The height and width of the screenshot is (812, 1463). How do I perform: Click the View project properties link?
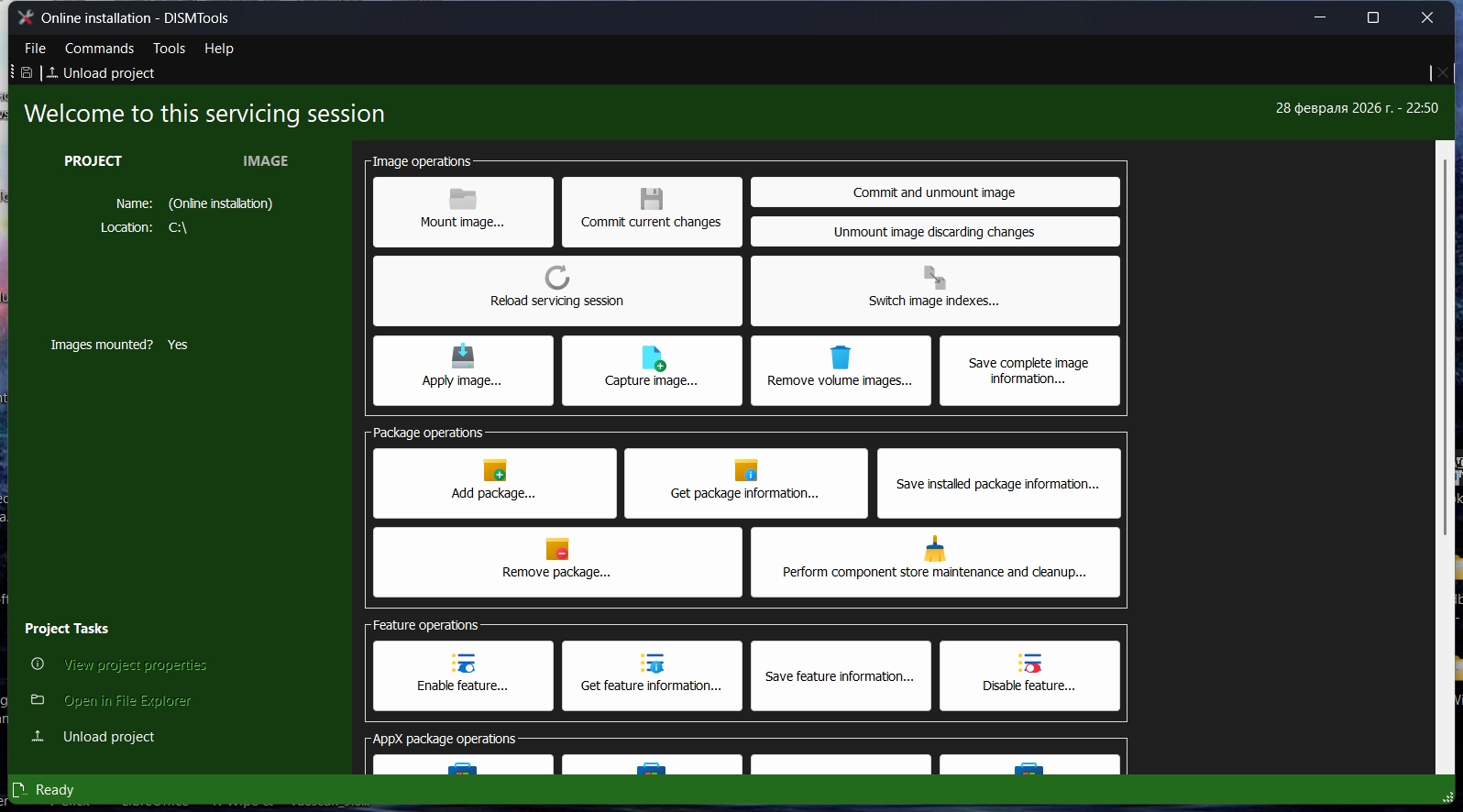(135, 665)
